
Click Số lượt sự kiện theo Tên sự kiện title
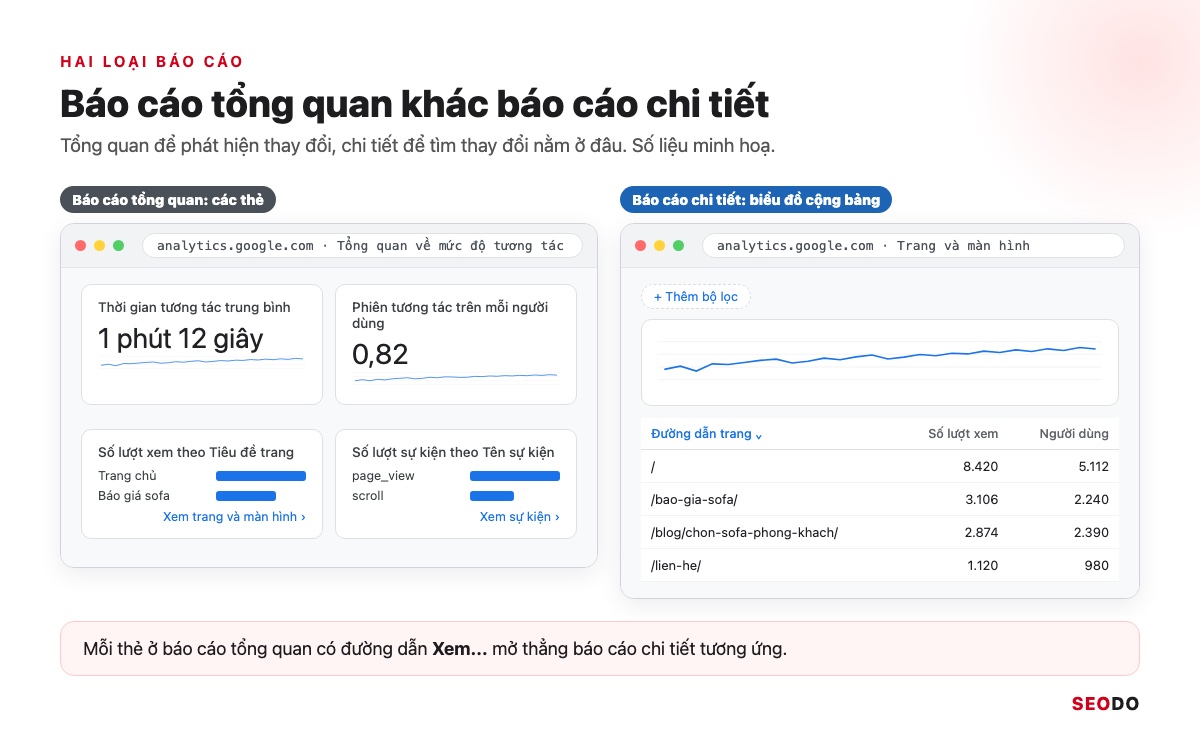point(453,452)
